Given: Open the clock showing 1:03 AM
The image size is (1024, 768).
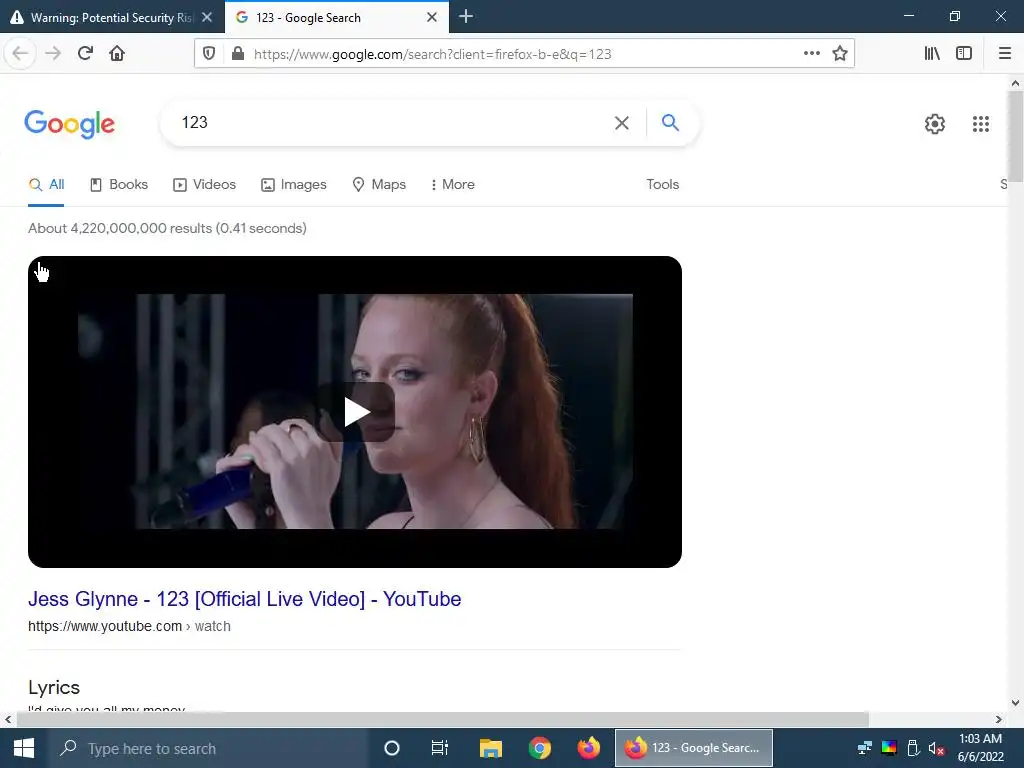Looking at the screenshot, I should [x=980, y=748].
